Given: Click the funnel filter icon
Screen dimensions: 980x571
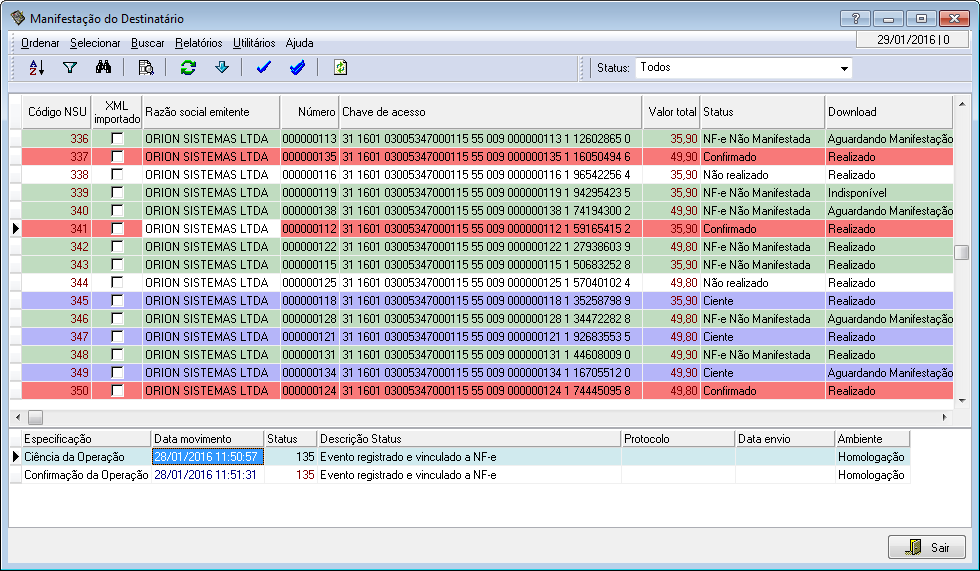Looking at the screenshot, I should point(70,68).
